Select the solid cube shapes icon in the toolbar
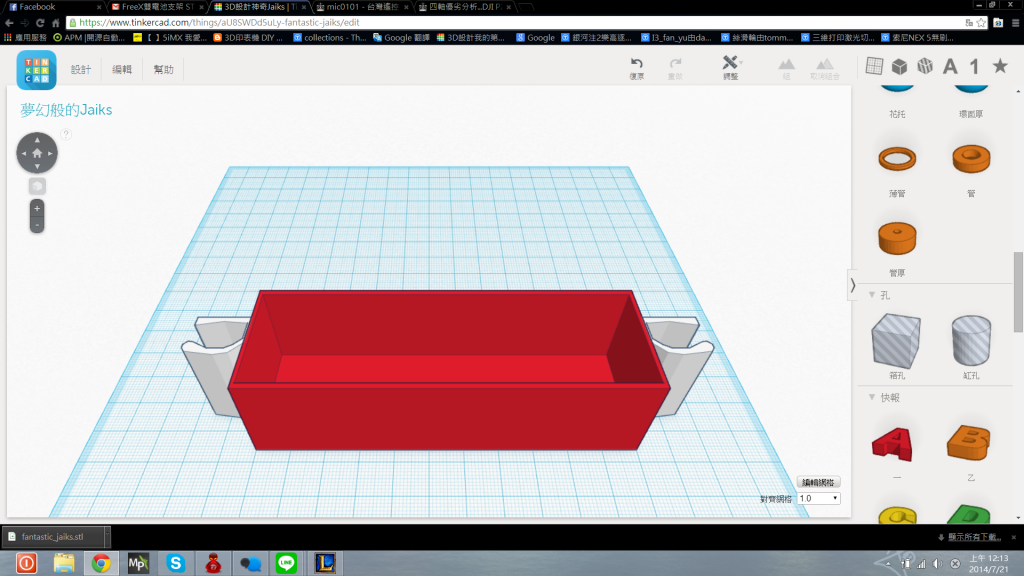This screenshot has height=576, width=1024. pos(899,66)
